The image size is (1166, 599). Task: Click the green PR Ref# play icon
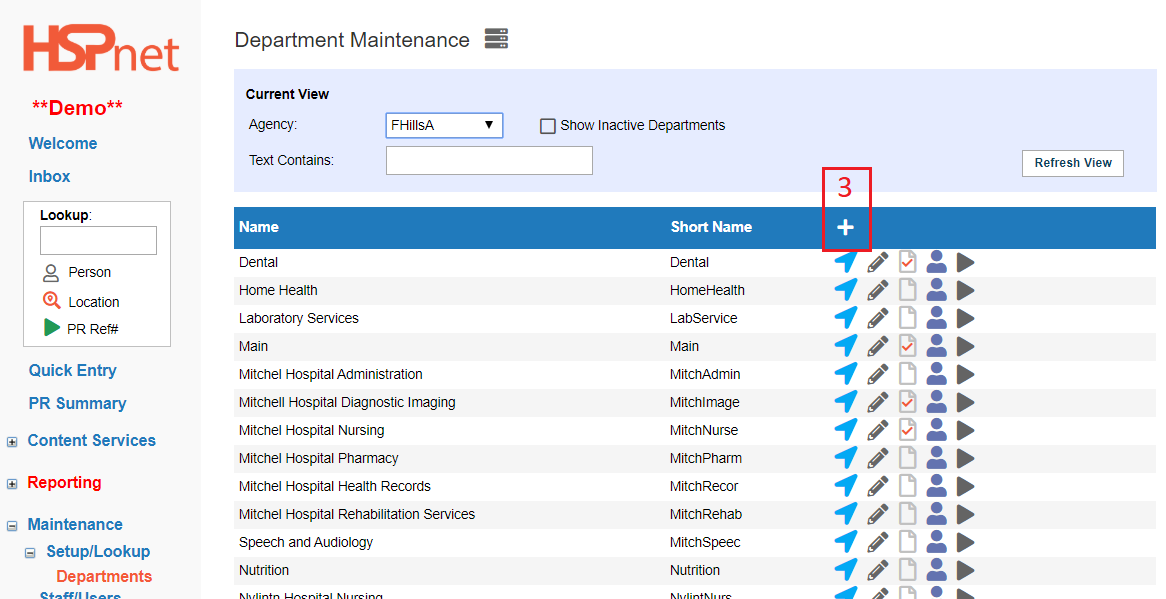[51, 328]
